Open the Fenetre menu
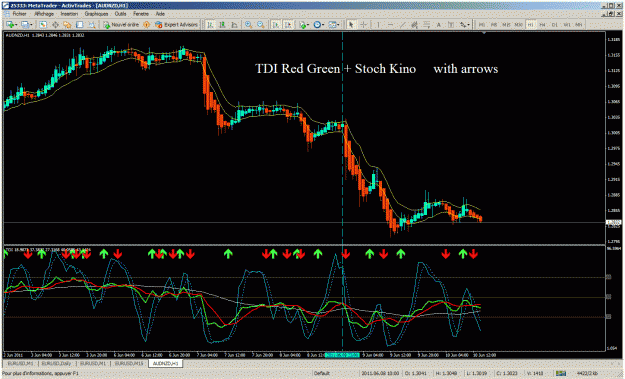 pyautogui.click(x=141, y=14)
